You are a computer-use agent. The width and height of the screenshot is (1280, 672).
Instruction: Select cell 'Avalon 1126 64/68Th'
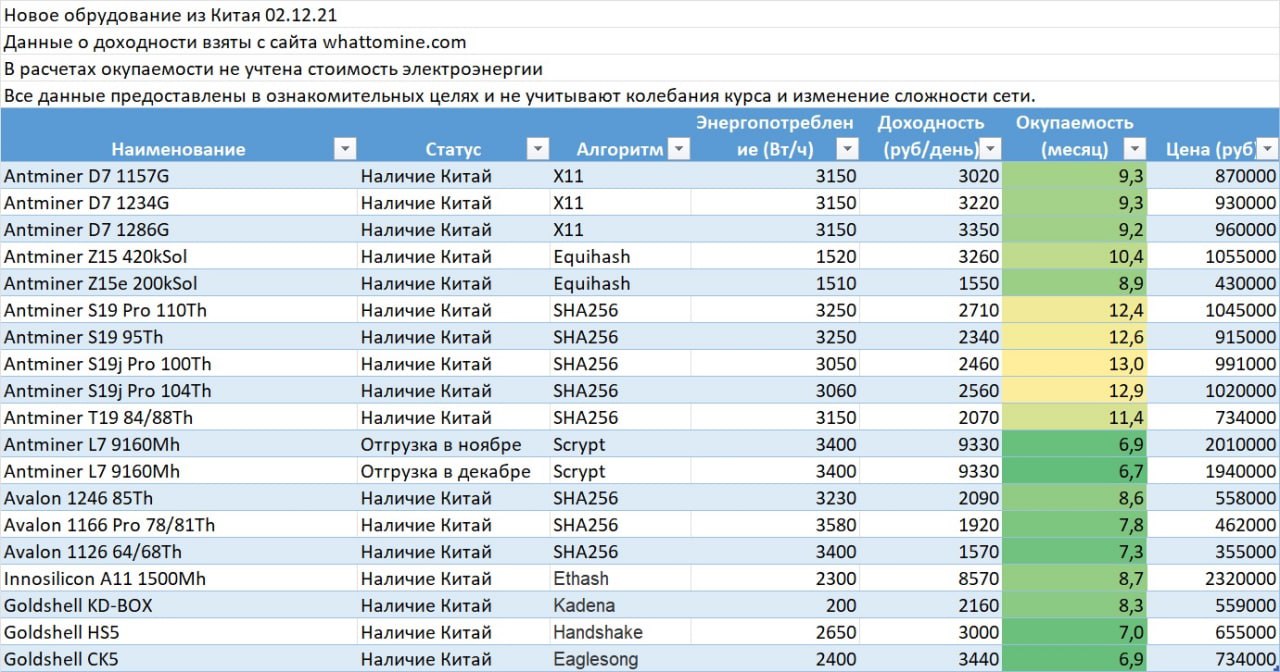point(179,552)
